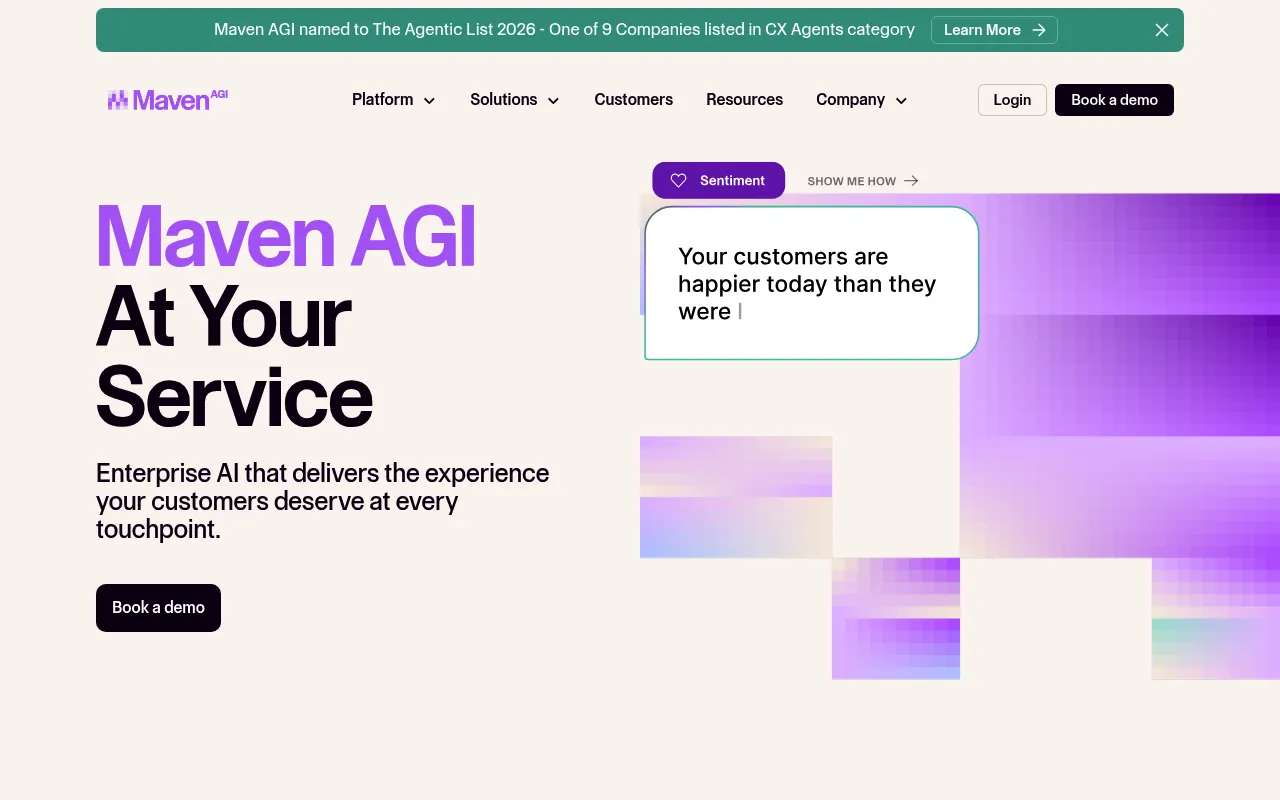This screenshot has height=800, width=1280.
Task: Click the banner text about Agentic List 2026
Action: click(564, 30)
